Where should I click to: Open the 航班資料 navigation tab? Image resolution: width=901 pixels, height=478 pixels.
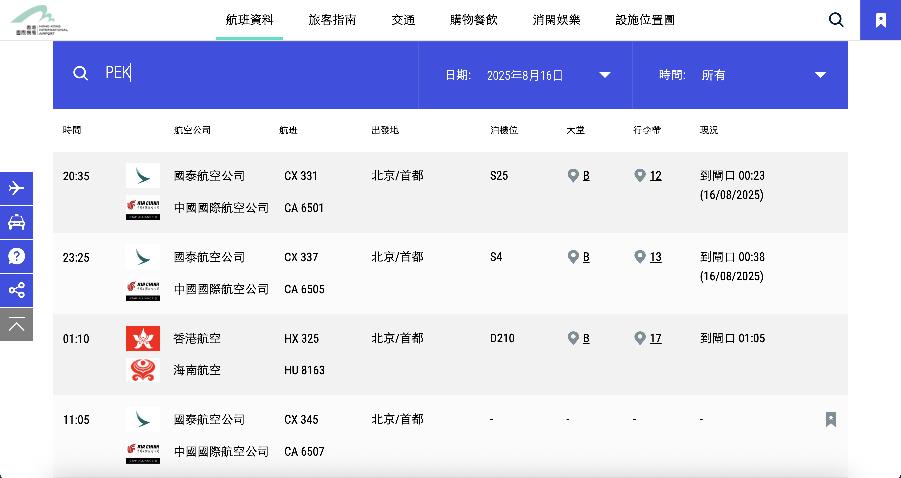(249, 20)
